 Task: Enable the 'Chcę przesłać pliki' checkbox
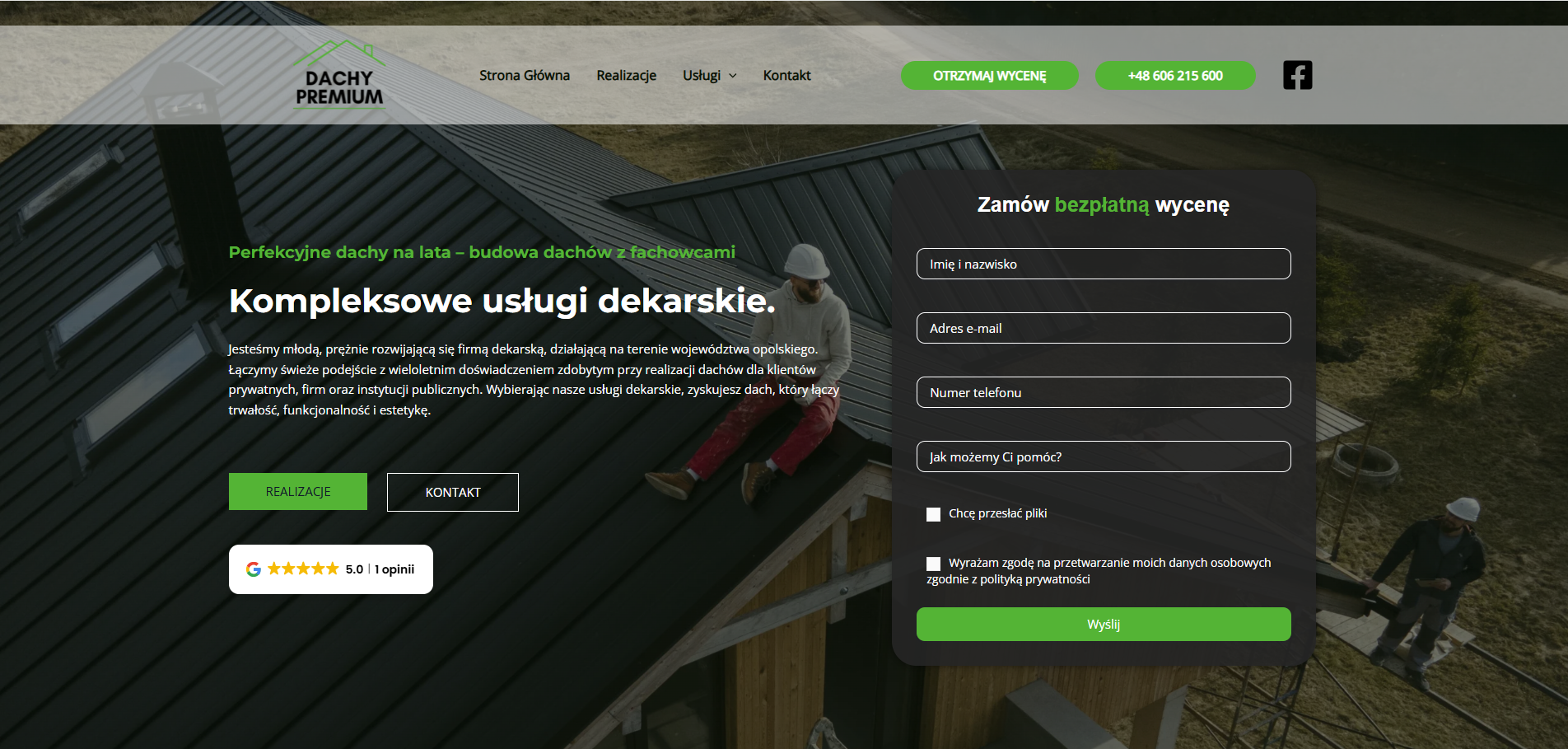click(934, 514)
